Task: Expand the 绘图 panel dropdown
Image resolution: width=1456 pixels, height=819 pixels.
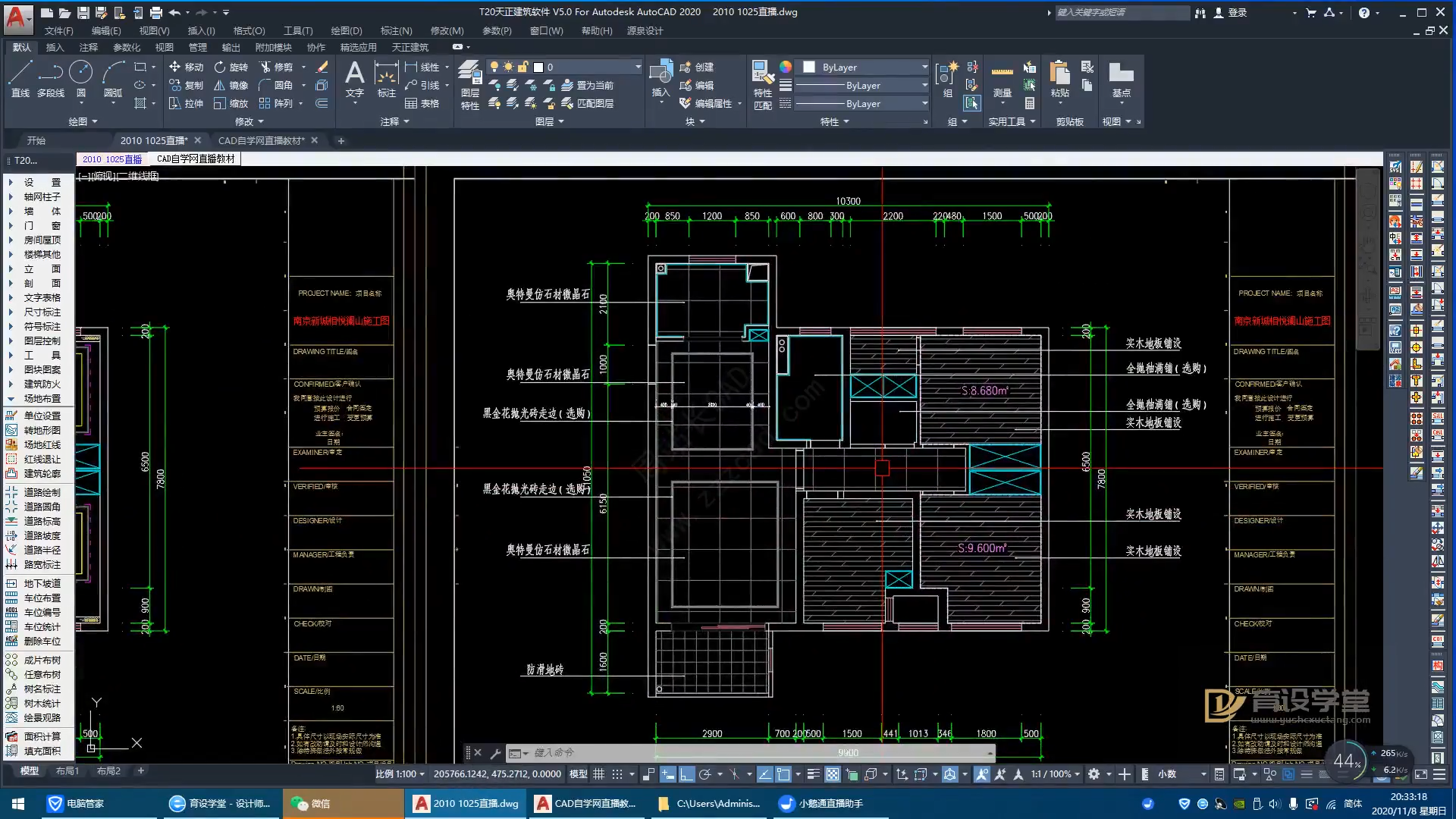Action: click(x=83, y=121)
